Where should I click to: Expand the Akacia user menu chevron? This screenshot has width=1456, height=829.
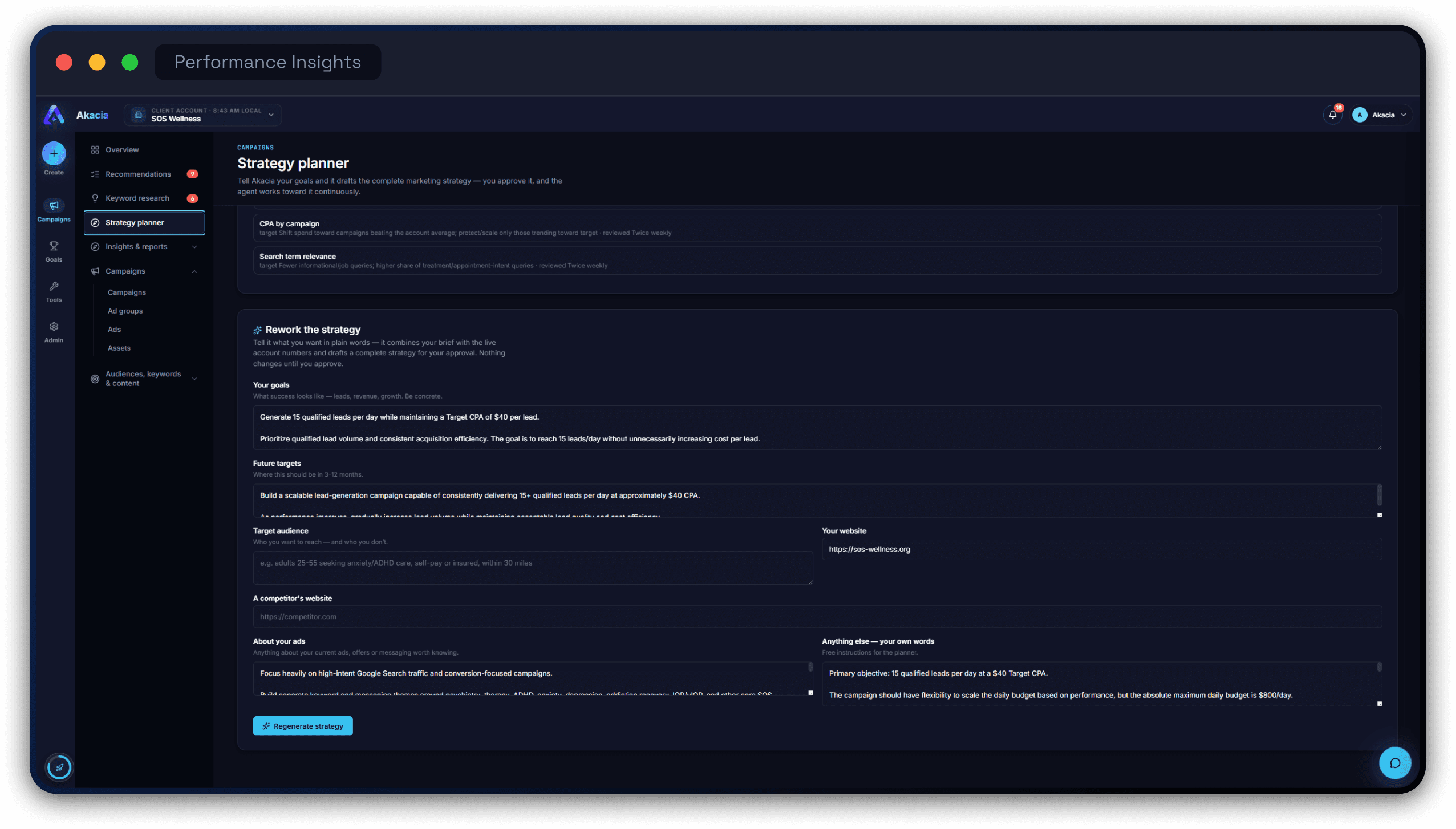click(x=1403, y=115)
